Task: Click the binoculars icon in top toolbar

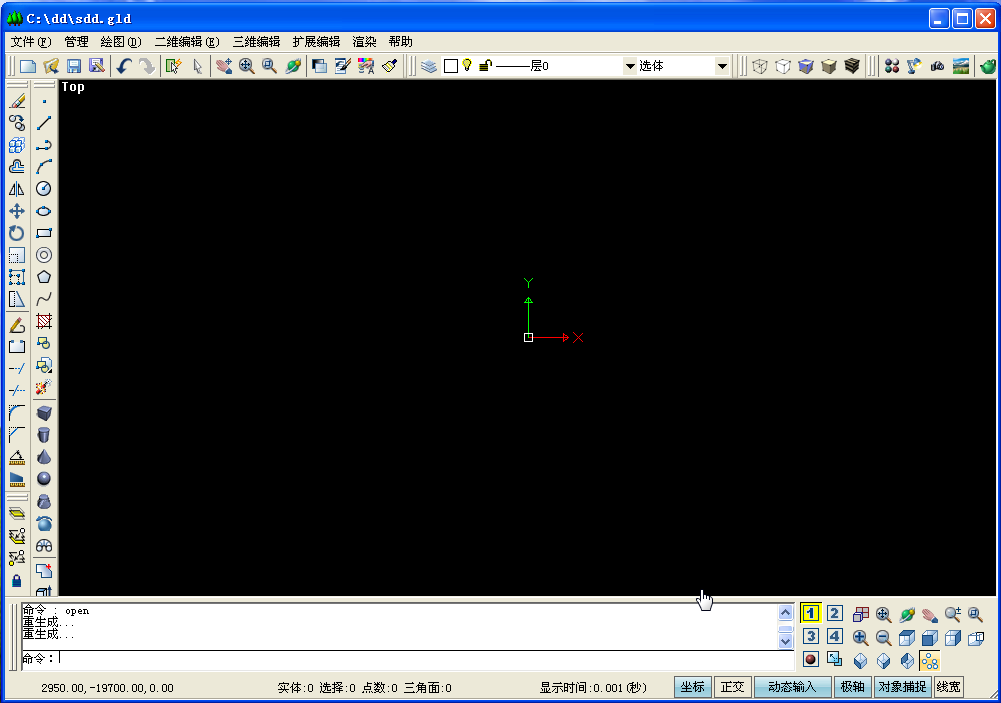Action: pos(937,66)
